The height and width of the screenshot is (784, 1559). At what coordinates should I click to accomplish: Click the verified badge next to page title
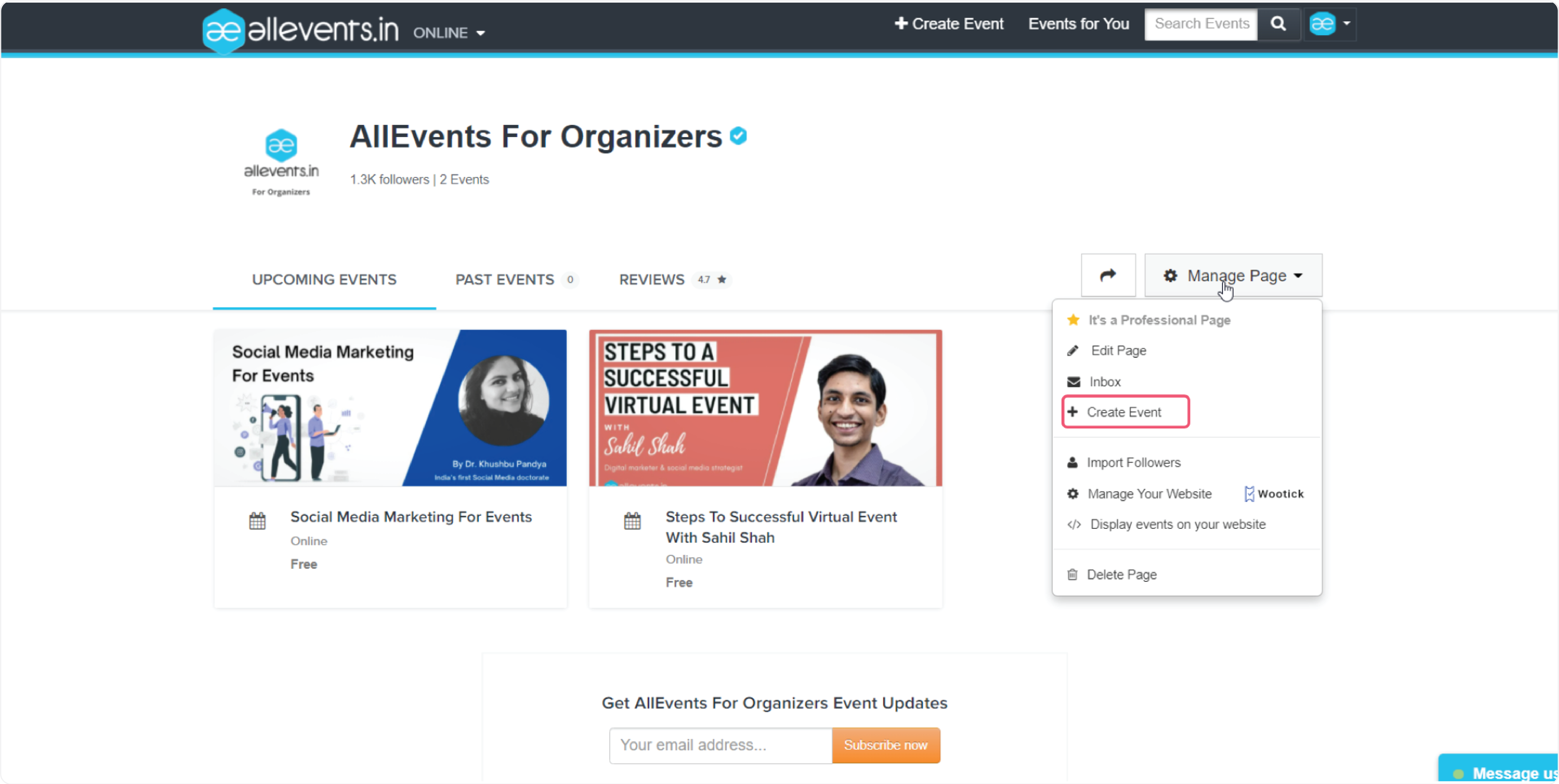(x=738, y=136)
